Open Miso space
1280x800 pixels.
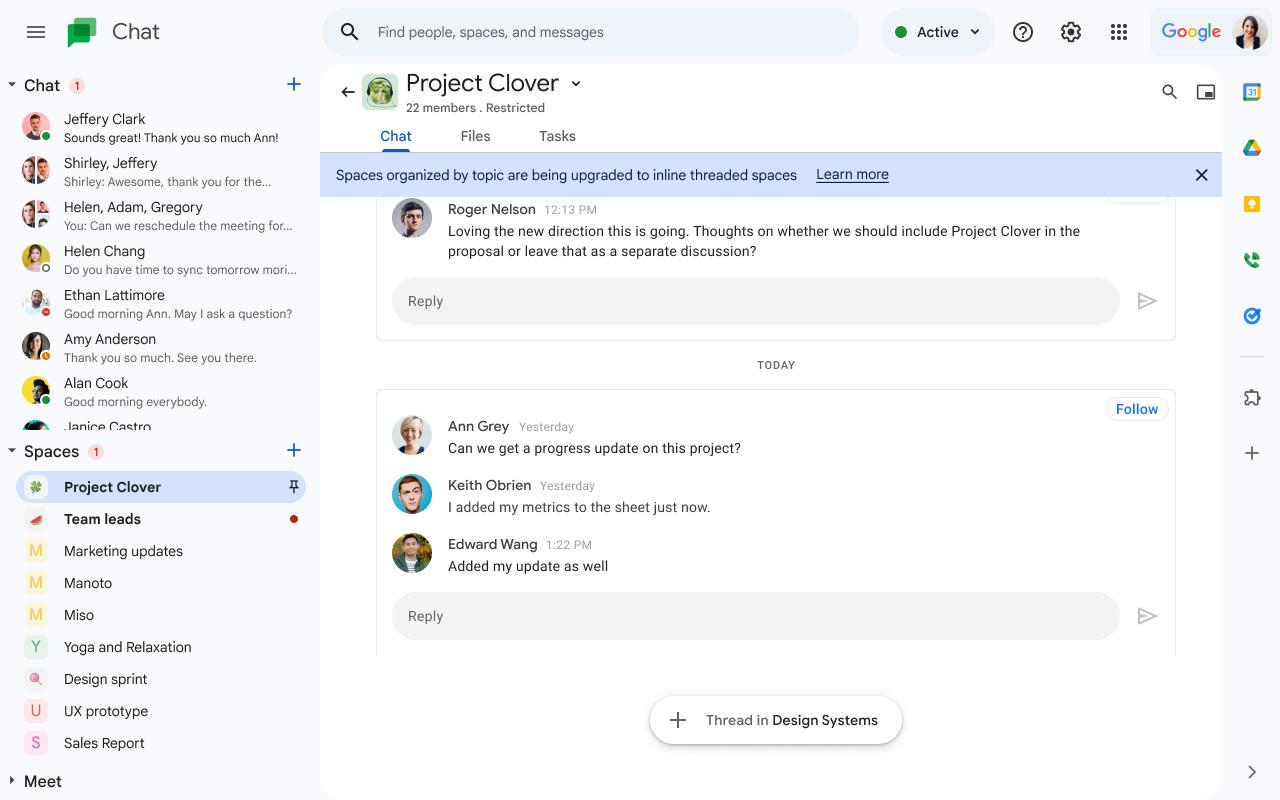point(160,615)
